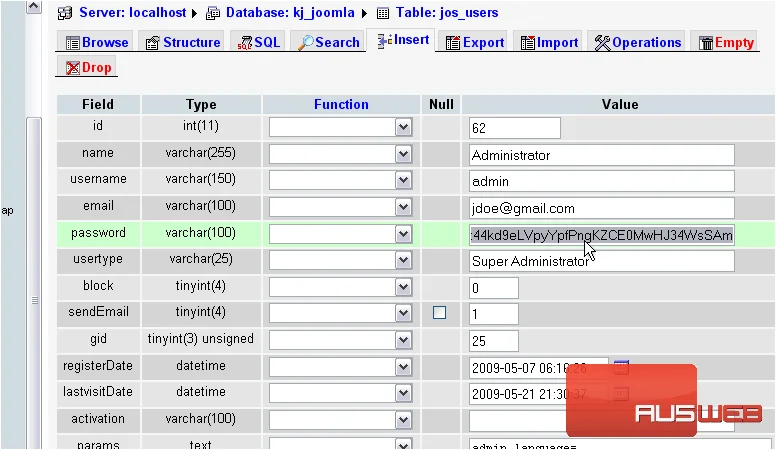Go to the Import tab
This screenshot has width=776, height=450.
549,43
